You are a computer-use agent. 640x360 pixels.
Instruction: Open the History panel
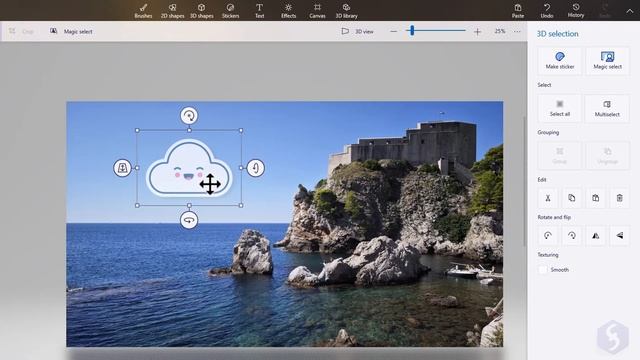(576, 11)
